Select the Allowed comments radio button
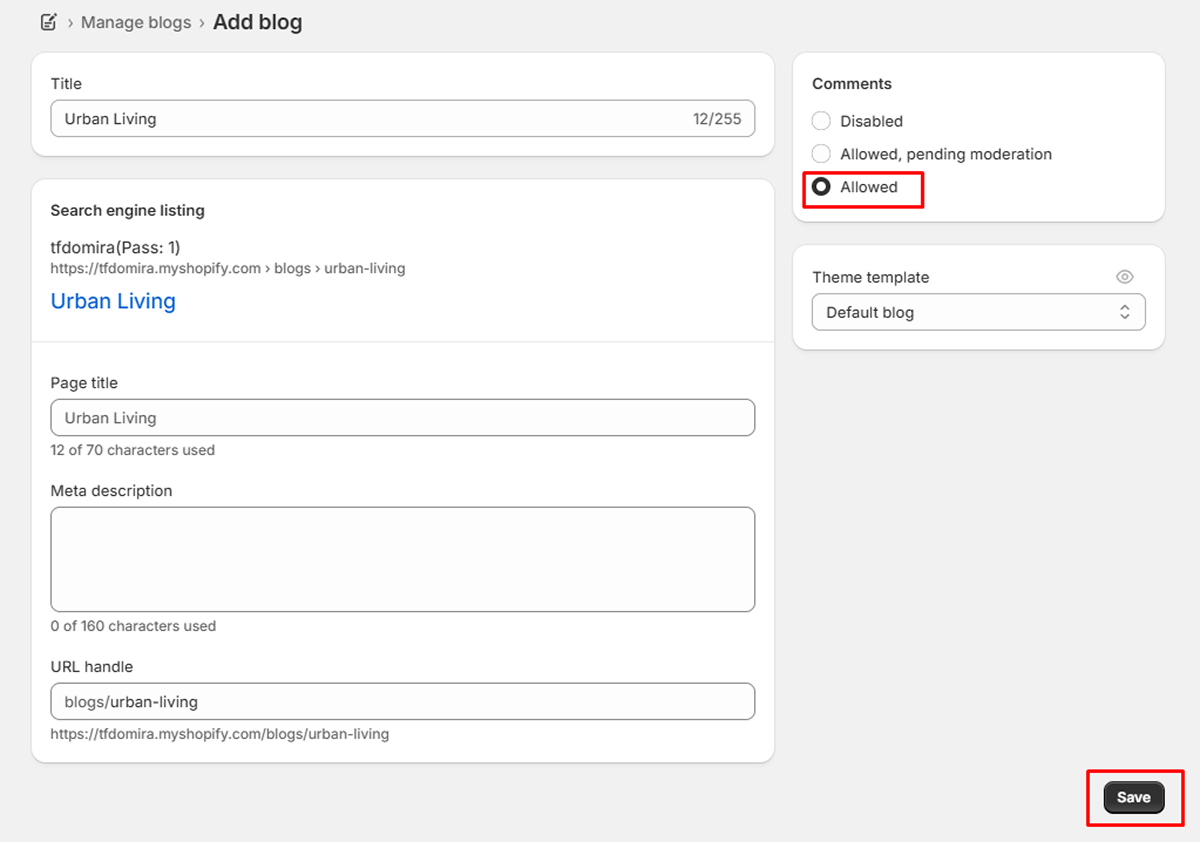Screen dimensions: 1200x842 [821, 187]
